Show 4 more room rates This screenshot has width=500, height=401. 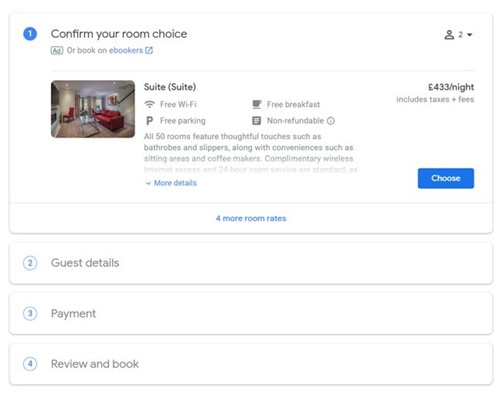point(251,218)
